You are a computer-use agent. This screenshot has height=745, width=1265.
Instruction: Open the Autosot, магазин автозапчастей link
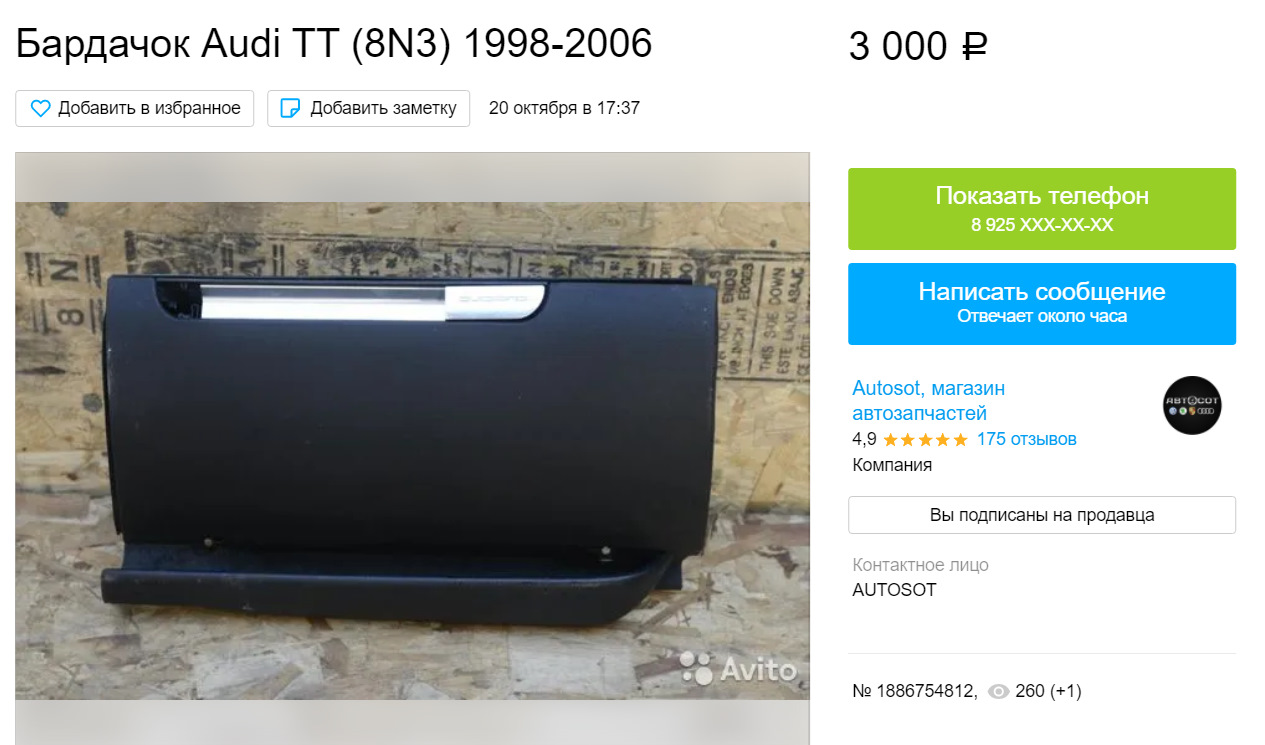click(929, 400)
